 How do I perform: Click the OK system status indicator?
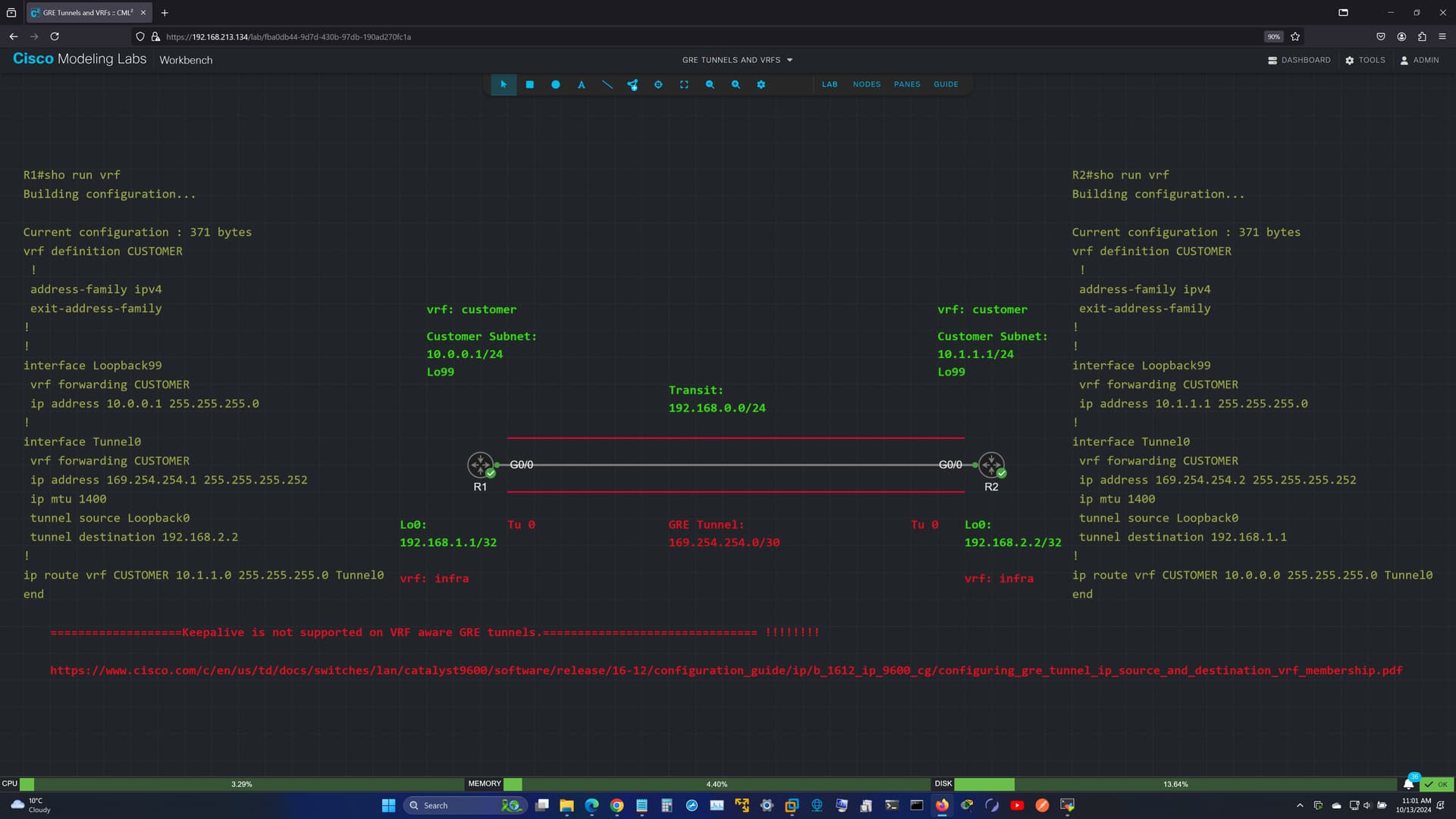pyautogui.click(x=1437, y=784)
